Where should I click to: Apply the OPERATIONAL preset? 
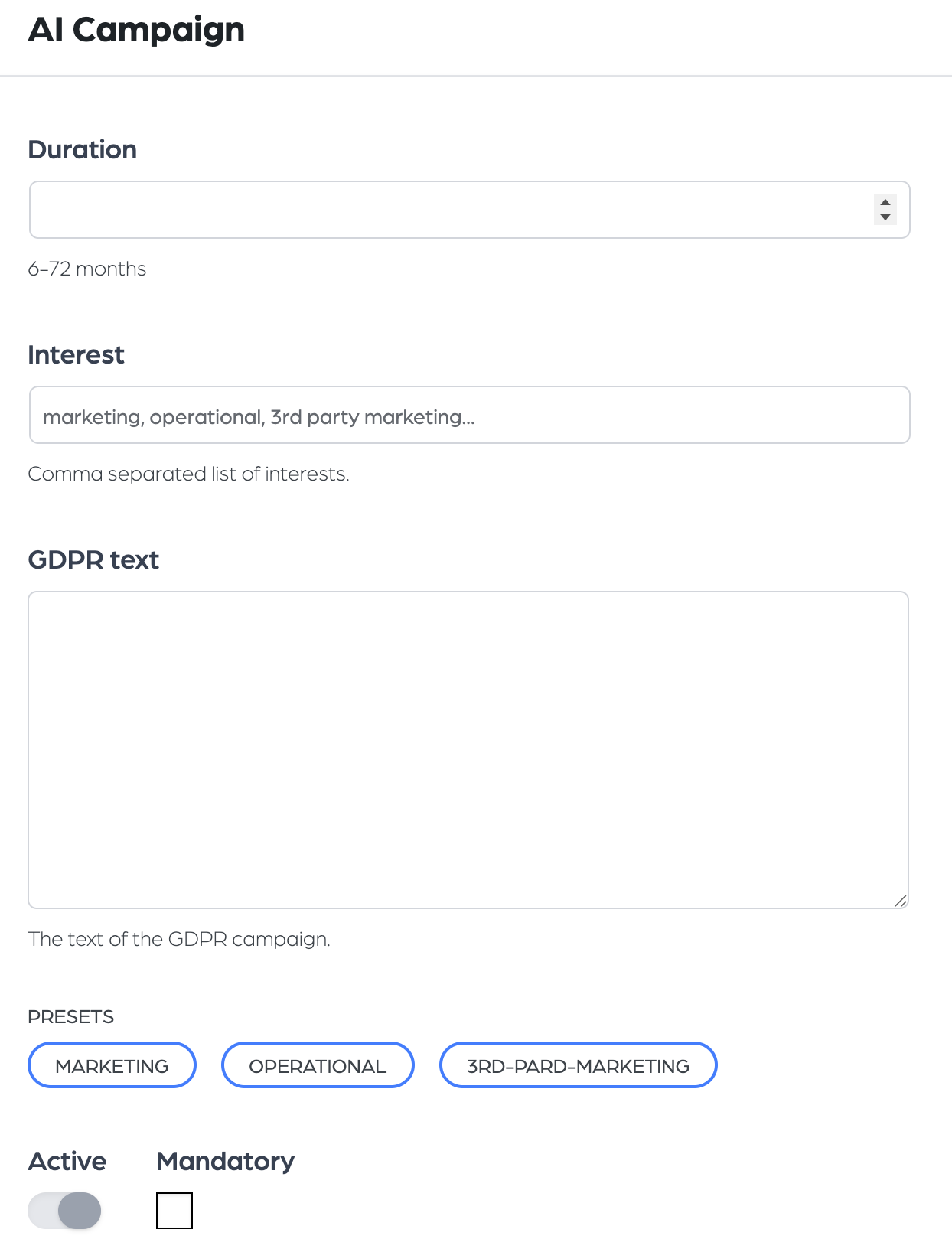pos(318,1065)
